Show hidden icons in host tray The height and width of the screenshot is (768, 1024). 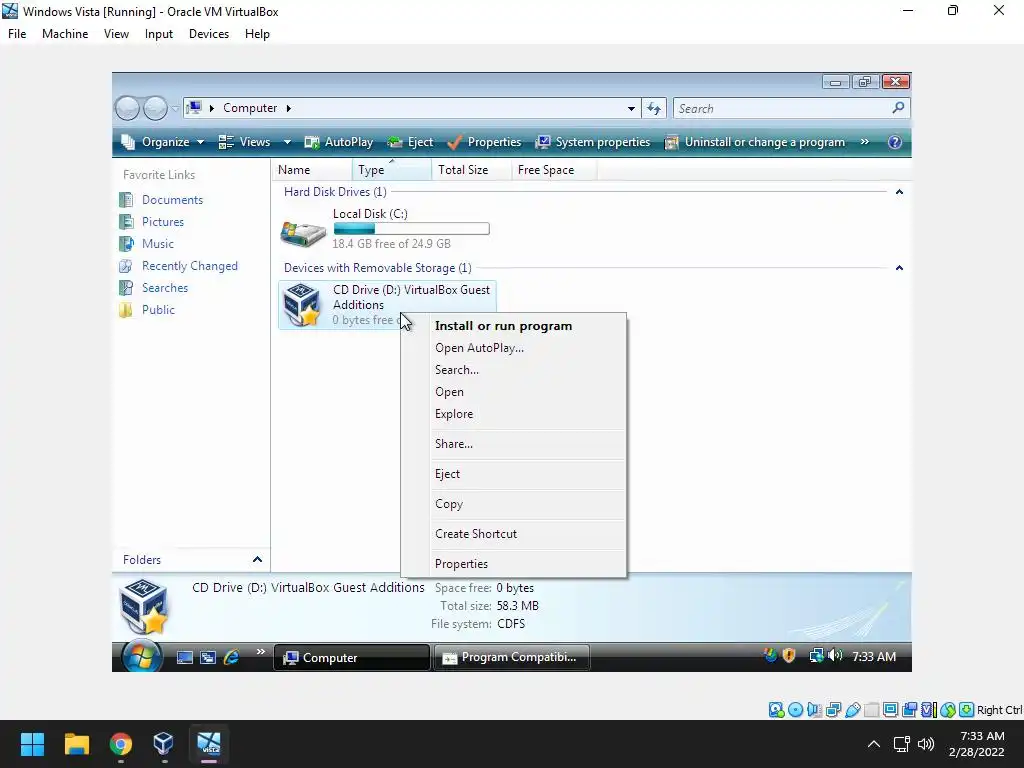click(874, 744)
